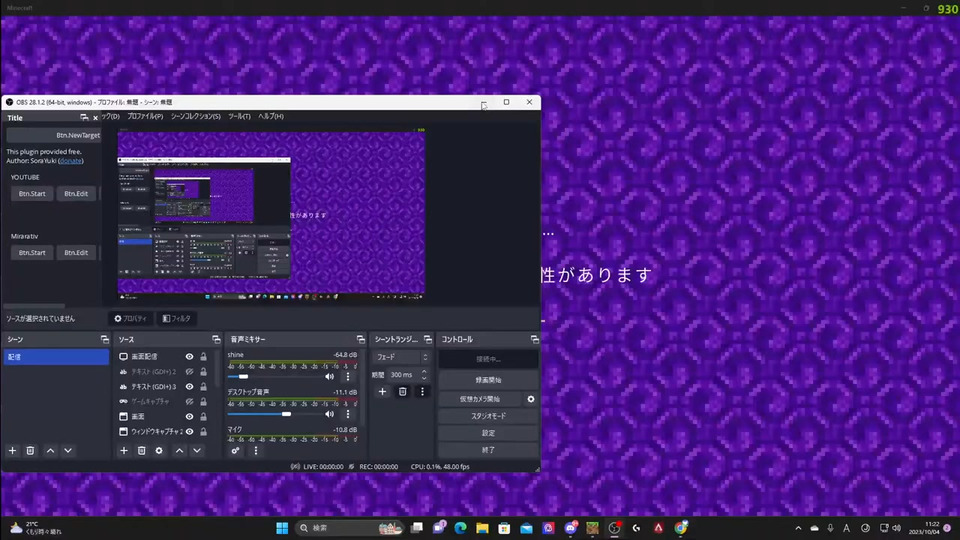The image size is (960, 540).
Task: Toggle lock on 画面配信 source
Action: (203, 356)
